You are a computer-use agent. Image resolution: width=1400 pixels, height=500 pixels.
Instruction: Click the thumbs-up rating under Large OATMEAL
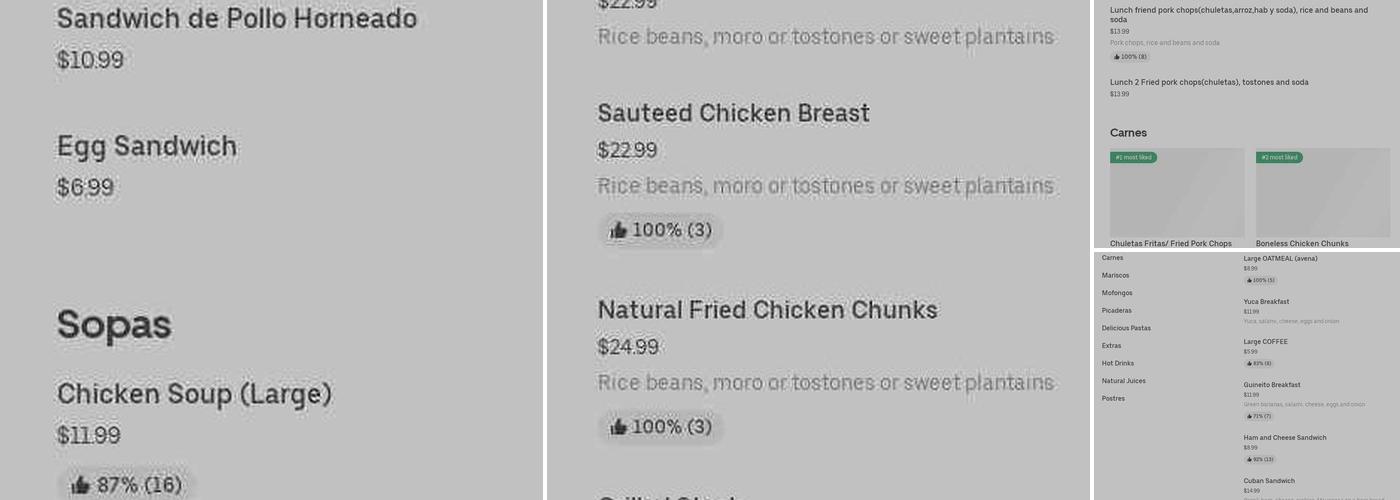pos(1260,280)
